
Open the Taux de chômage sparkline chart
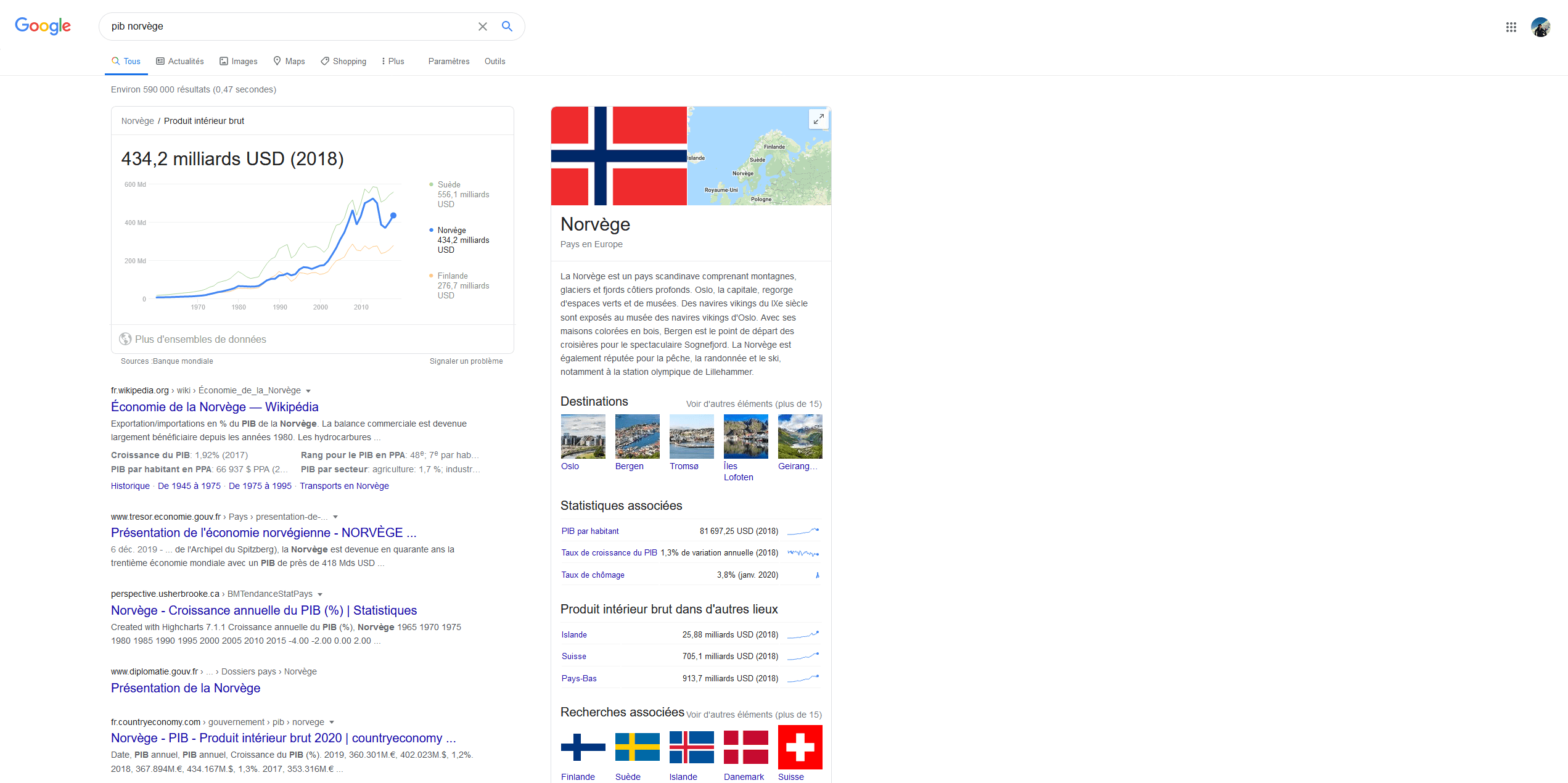[x=817, y=575]
